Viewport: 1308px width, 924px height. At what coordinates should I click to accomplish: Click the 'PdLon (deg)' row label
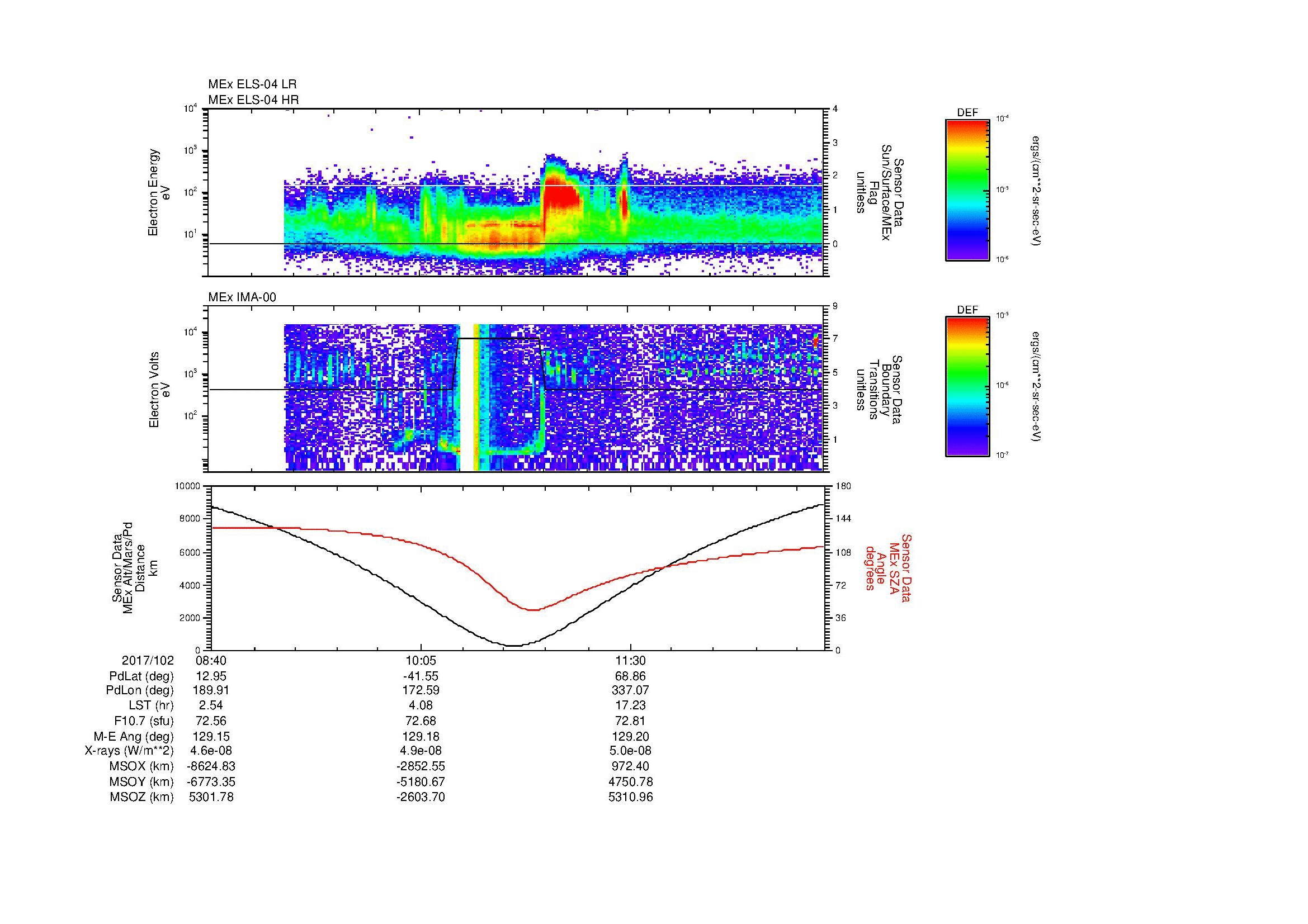[140, 690]
